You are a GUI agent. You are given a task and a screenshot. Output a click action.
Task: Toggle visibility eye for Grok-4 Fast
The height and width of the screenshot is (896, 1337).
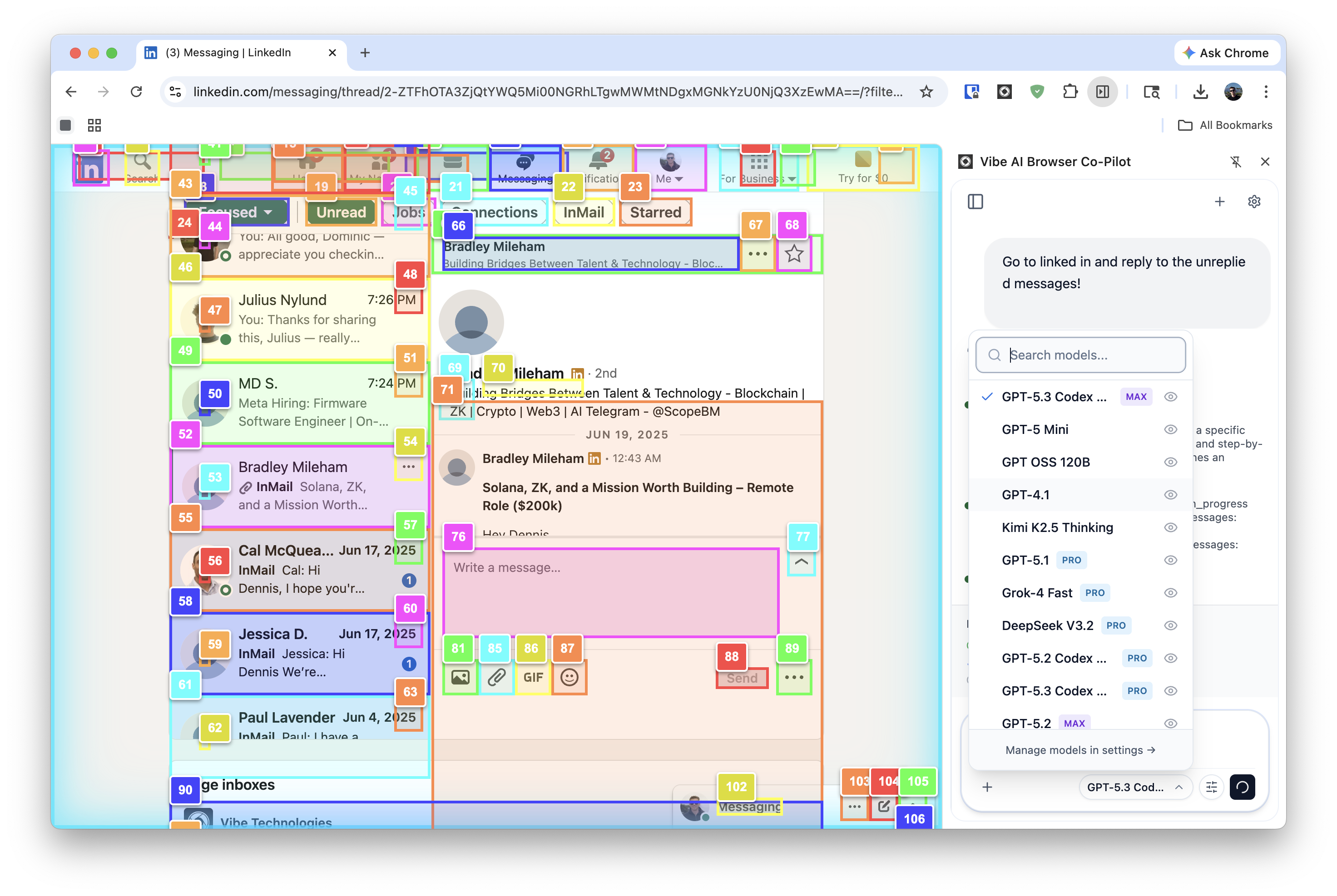(1170, 593)
